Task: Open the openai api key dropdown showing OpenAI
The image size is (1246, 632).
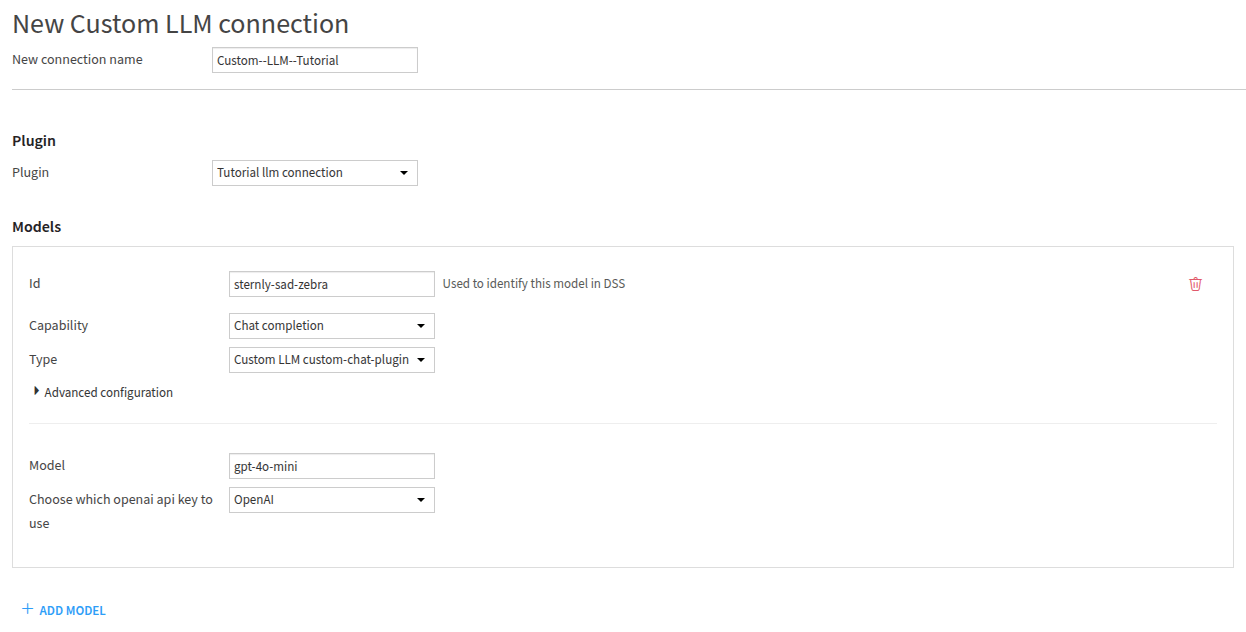Action: 332,500
